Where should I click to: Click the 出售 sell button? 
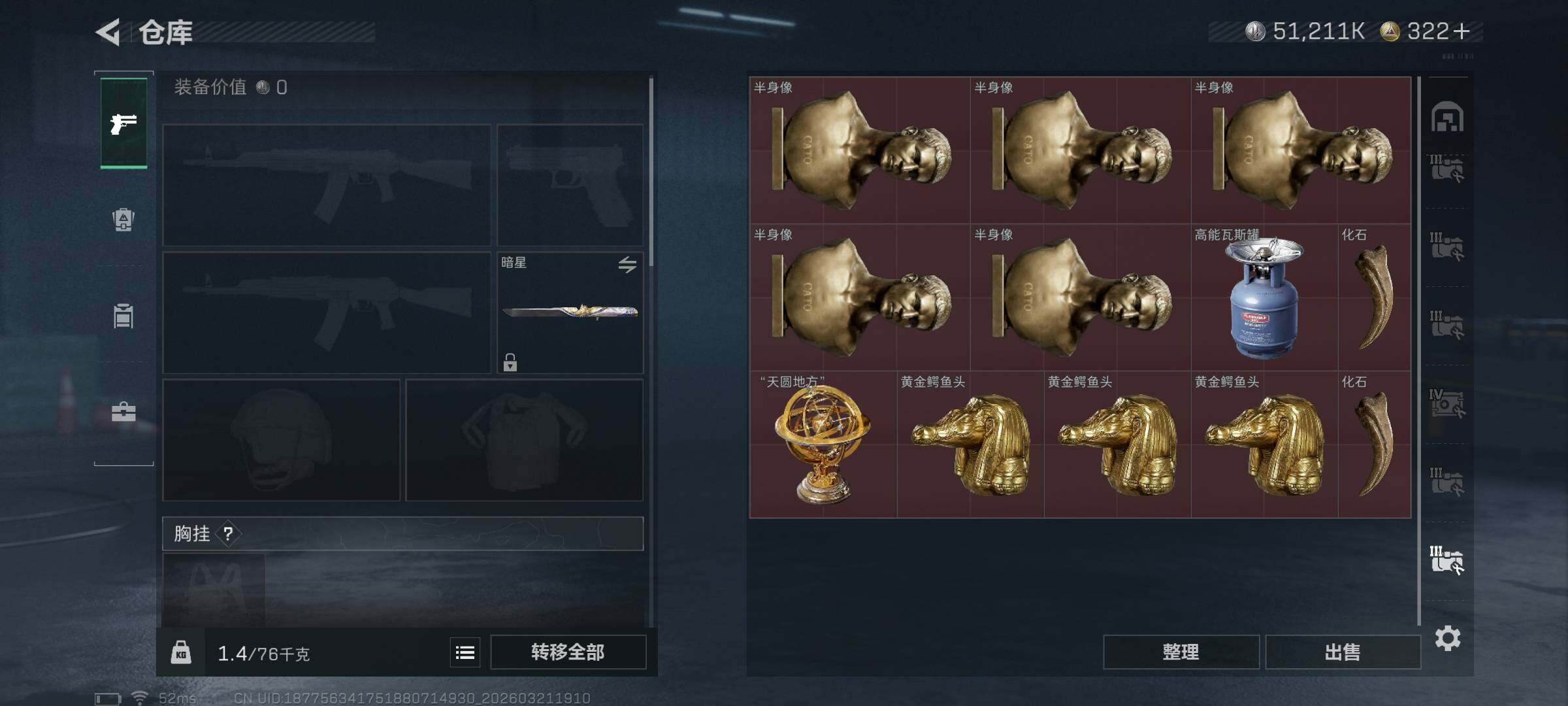click(1343, 652)
